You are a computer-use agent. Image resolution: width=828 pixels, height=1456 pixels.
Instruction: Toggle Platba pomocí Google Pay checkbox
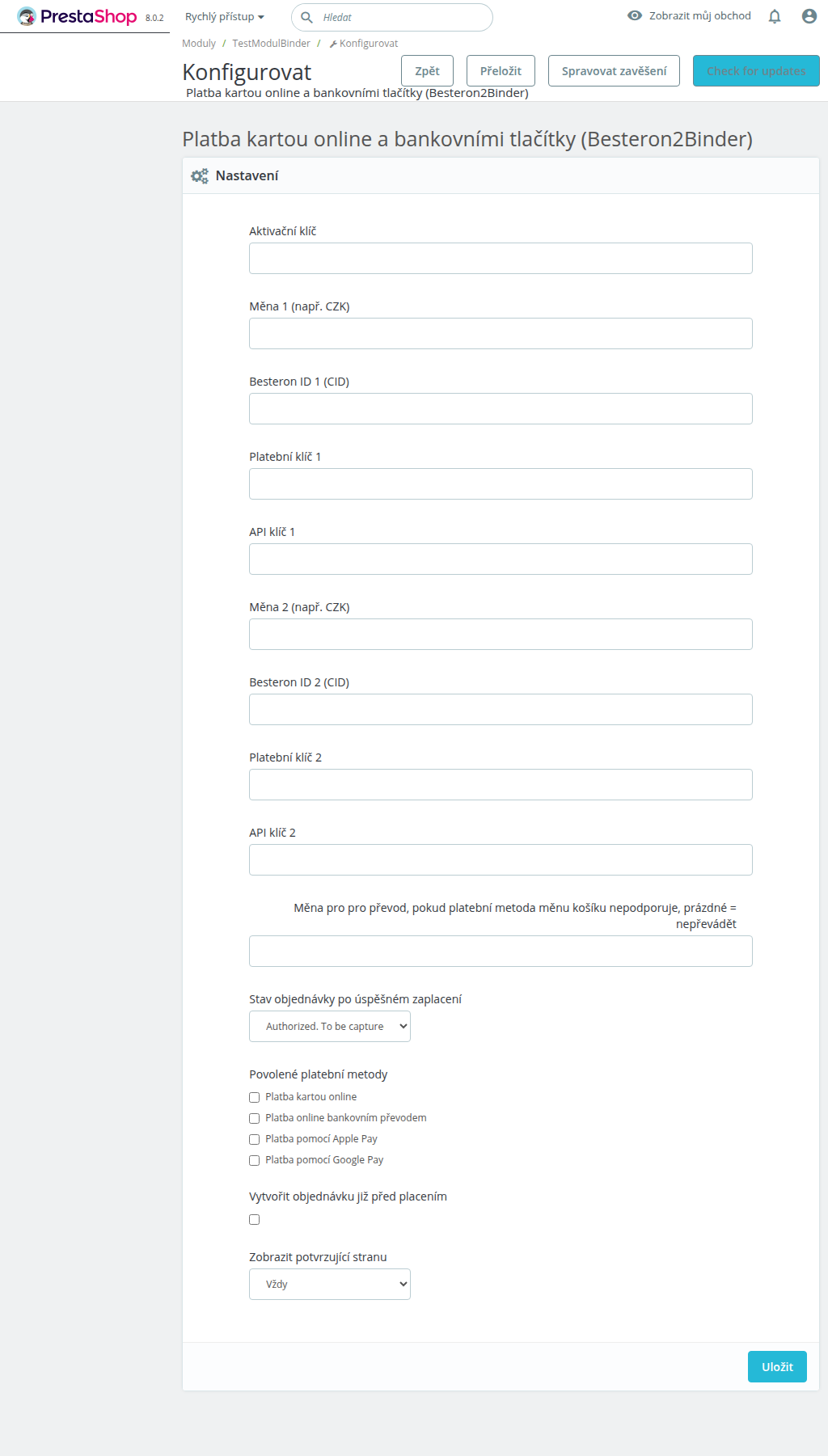(x=255, y=1160)
